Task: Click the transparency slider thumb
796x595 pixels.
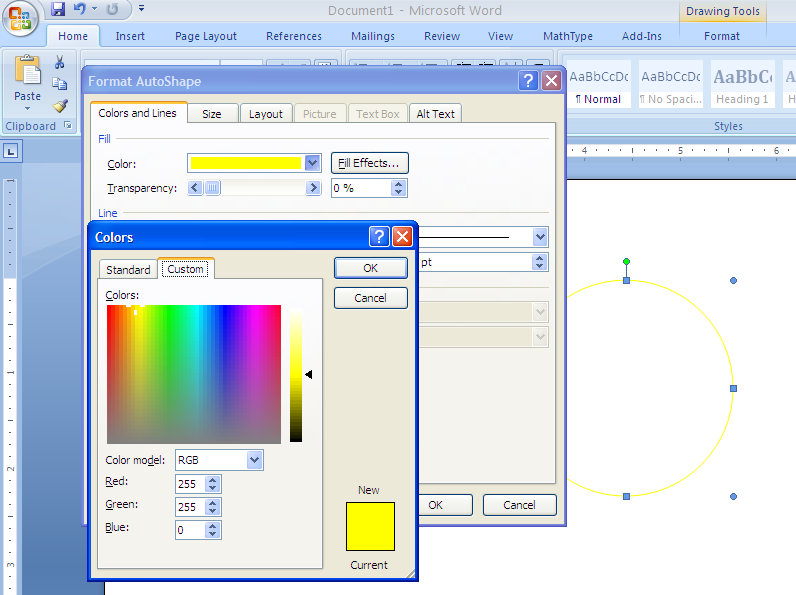Action: click(x=213, y=188)
